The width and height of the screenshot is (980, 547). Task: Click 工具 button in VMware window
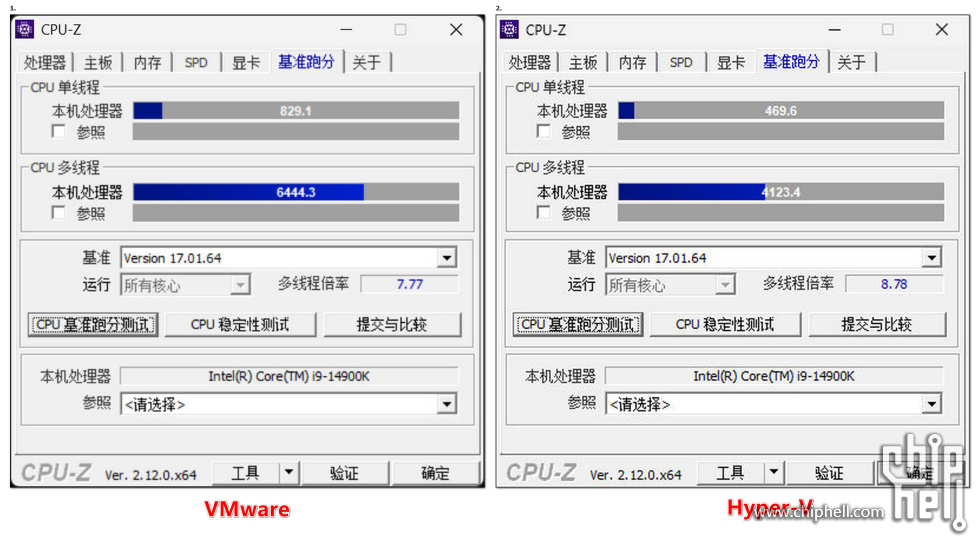coord(246,473)
